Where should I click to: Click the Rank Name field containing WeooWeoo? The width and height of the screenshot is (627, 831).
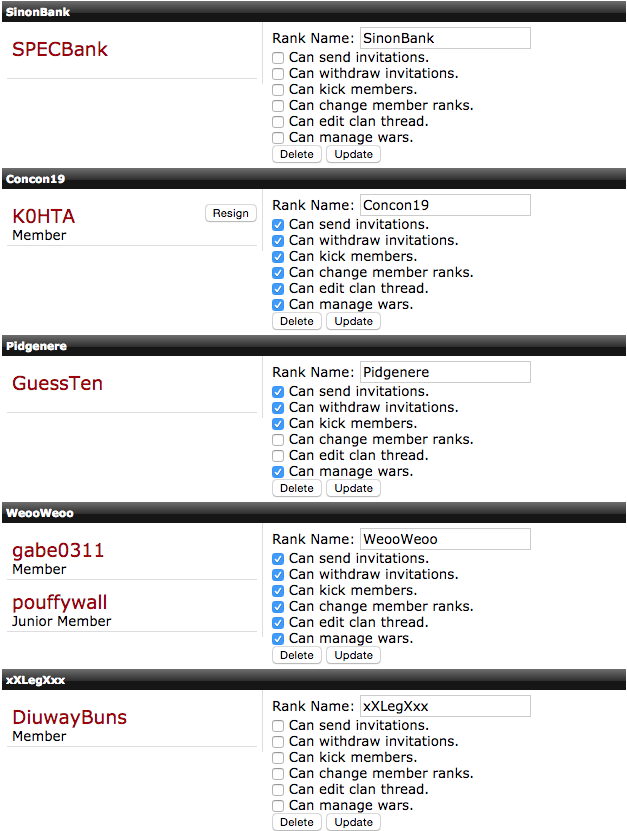click(445, 539)
